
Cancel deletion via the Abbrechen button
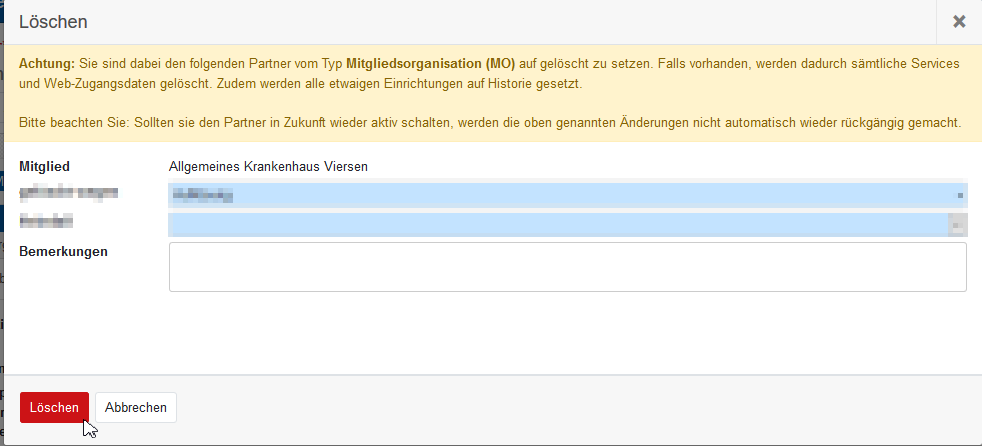(x=136, y=407)
